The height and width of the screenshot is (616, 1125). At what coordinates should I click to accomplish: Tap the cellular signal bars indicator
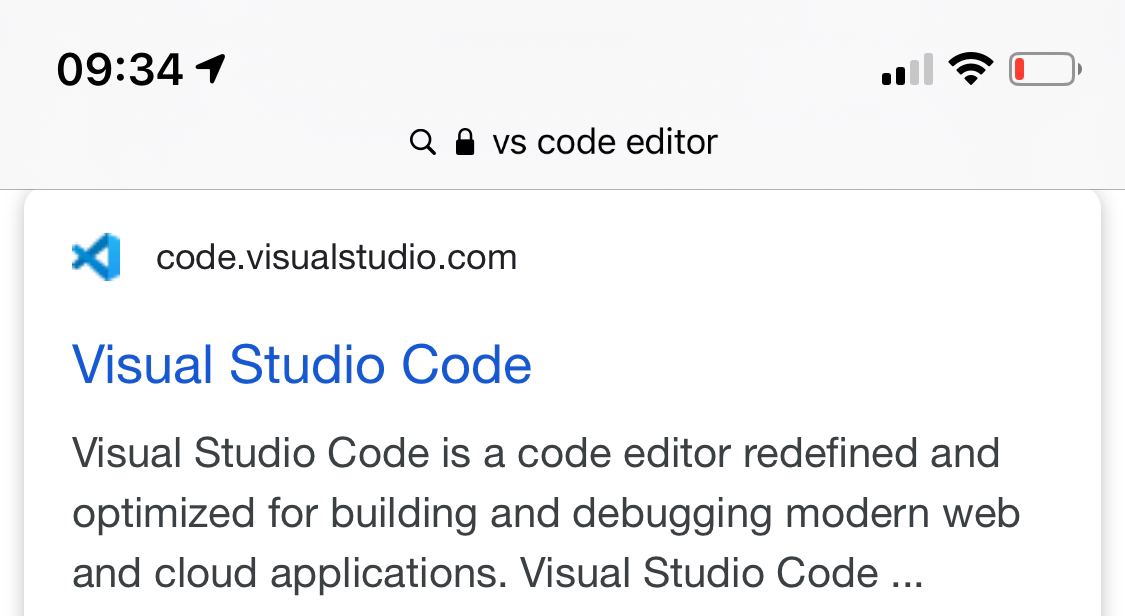coord(907,70)
